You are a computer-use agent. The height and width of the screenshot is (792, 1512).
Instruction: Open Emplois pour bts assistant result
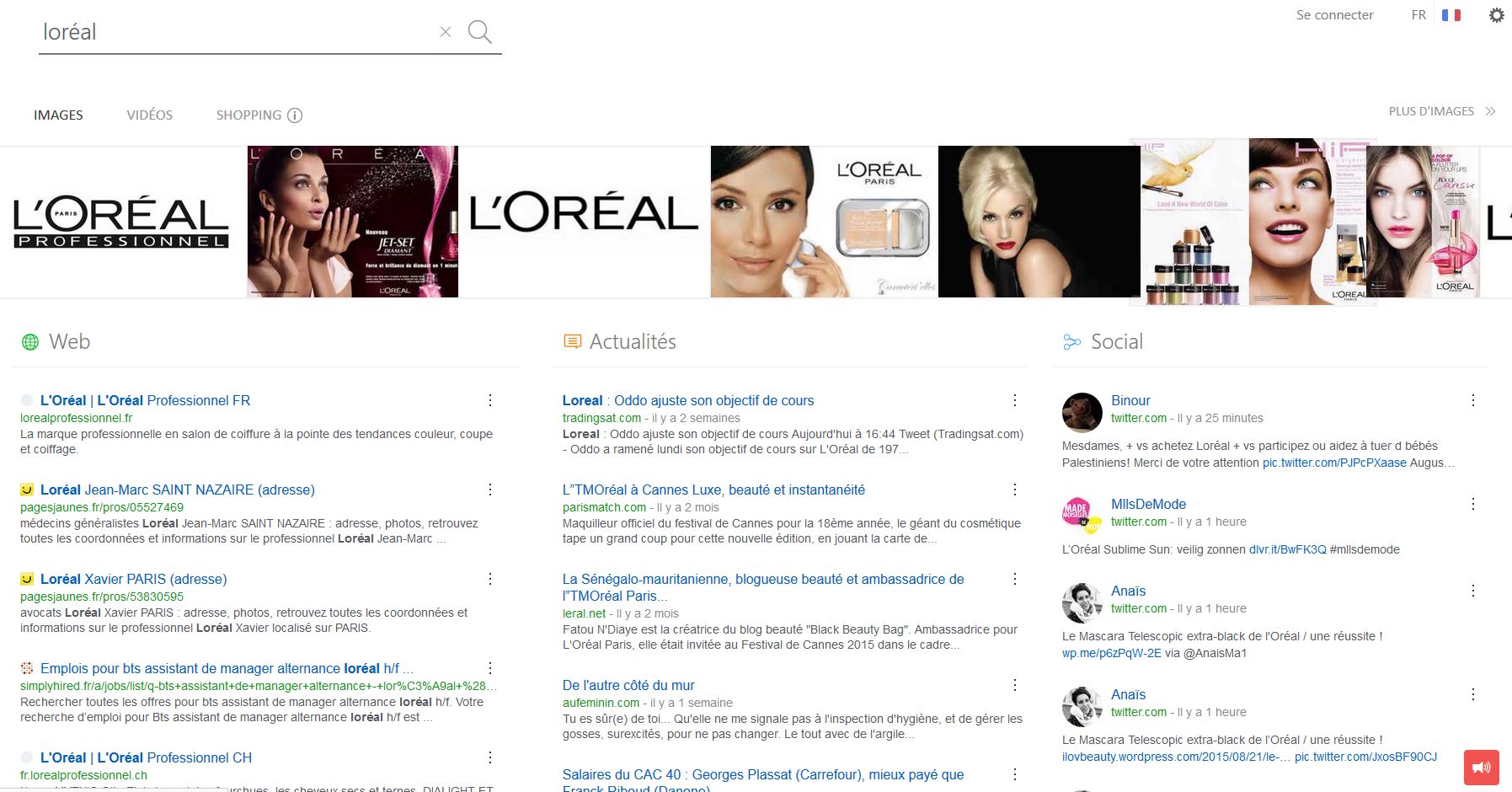pyautogui.click(x=227, y=669)
